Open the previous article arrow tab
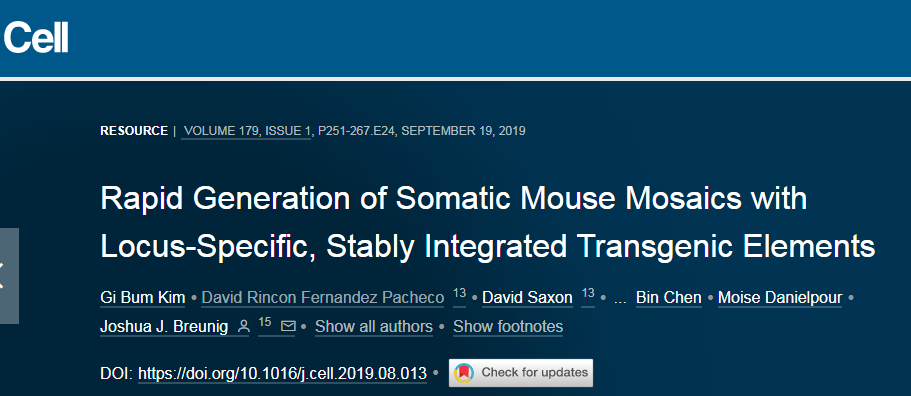This screenshot has height=396, width=911. click(x=8, y=276)
